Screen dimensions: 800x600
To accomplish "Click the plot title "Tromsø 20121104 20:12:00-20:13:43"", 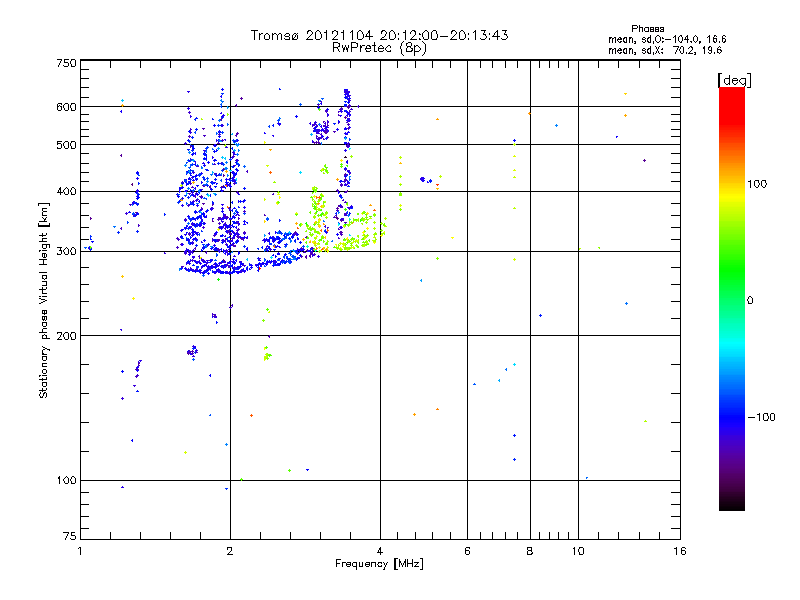I will click(x=379, y=35).
